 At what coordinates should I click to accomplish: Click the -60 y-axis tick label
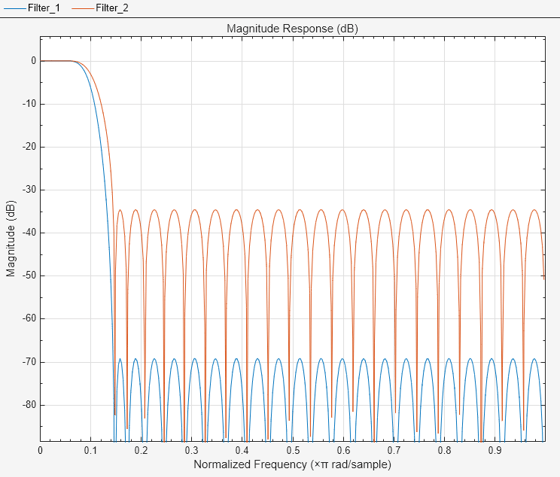(29, 318)
